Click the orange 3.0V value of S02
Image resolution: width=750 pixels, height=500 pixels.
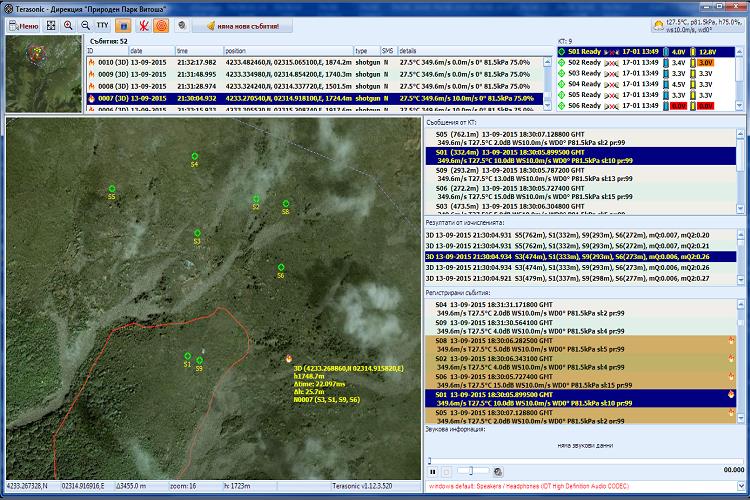click(x=706, y=63)
